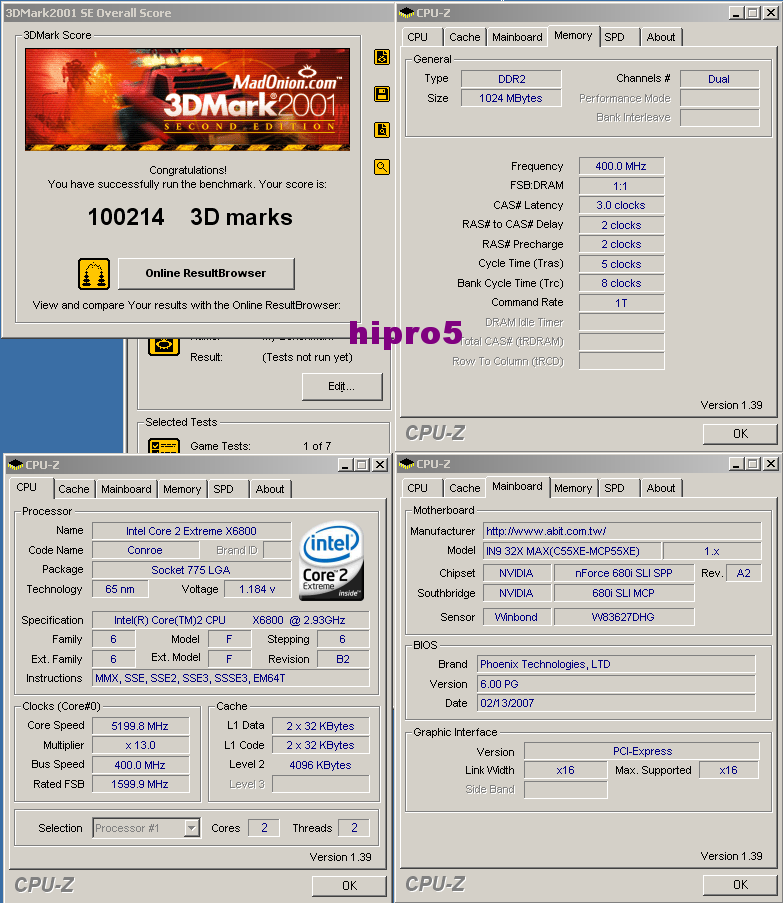Click the Instructions field listing MMX, SSE
The width and height of the screenshot is (783, 903).
coord(231,678)
